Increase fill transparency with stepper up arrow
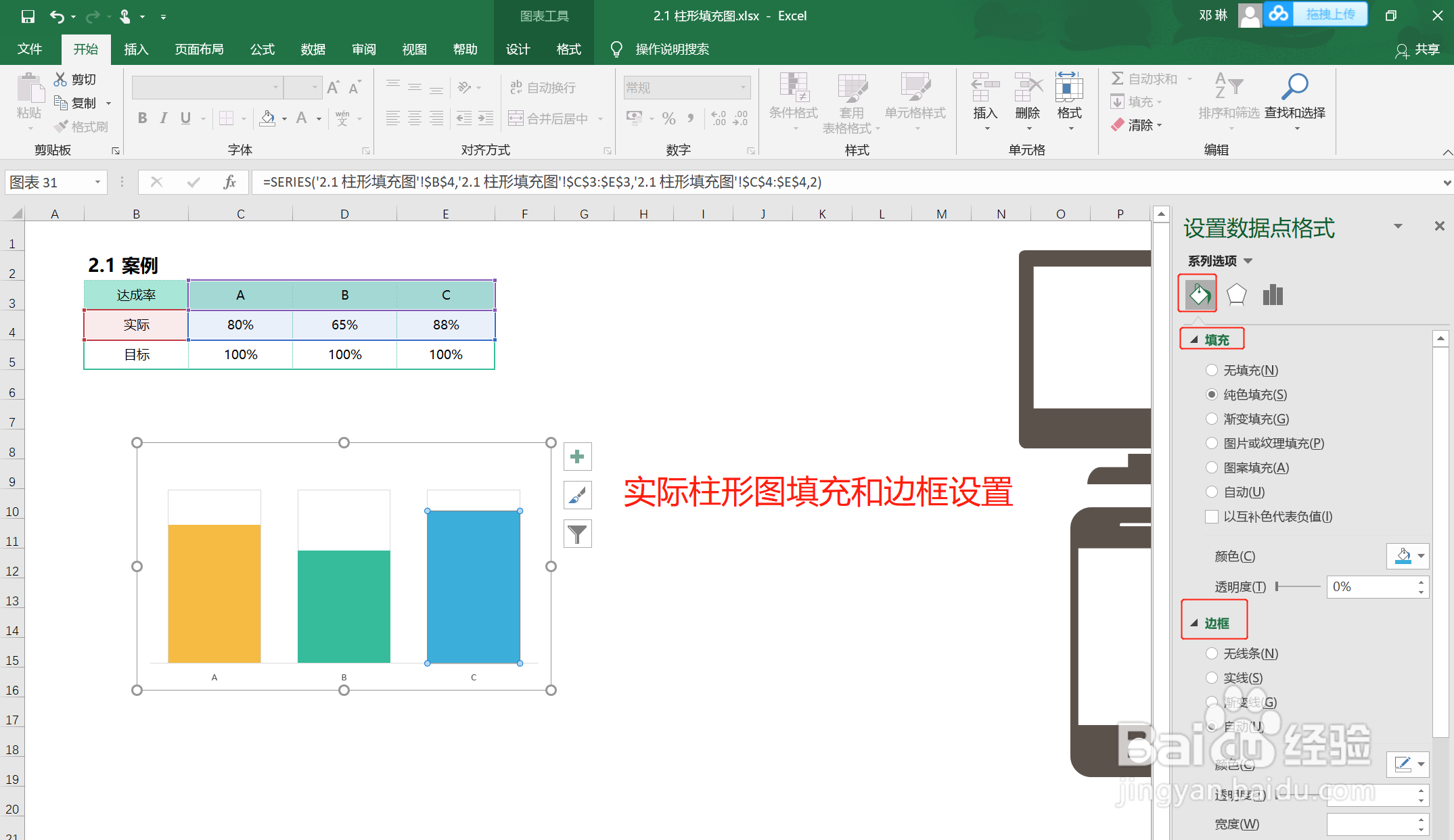This screenshot has height=840, width=1454. coord(1422,582)
